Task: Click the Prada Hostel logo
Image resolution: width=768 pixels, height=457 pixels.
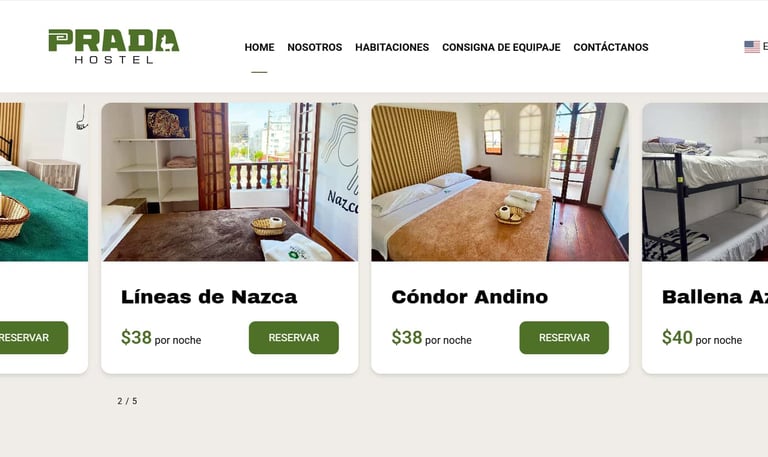Action: tap(114, 47)
